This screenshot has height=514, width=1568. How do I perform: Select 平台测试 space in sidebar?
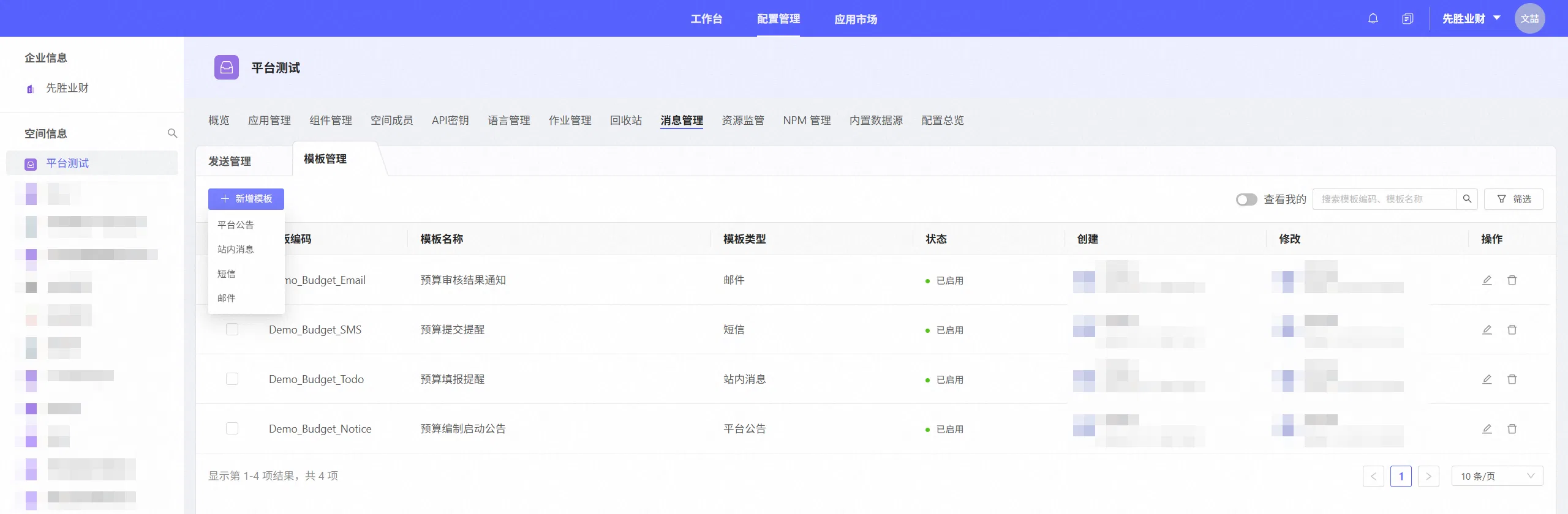click(x=92, y=163)
